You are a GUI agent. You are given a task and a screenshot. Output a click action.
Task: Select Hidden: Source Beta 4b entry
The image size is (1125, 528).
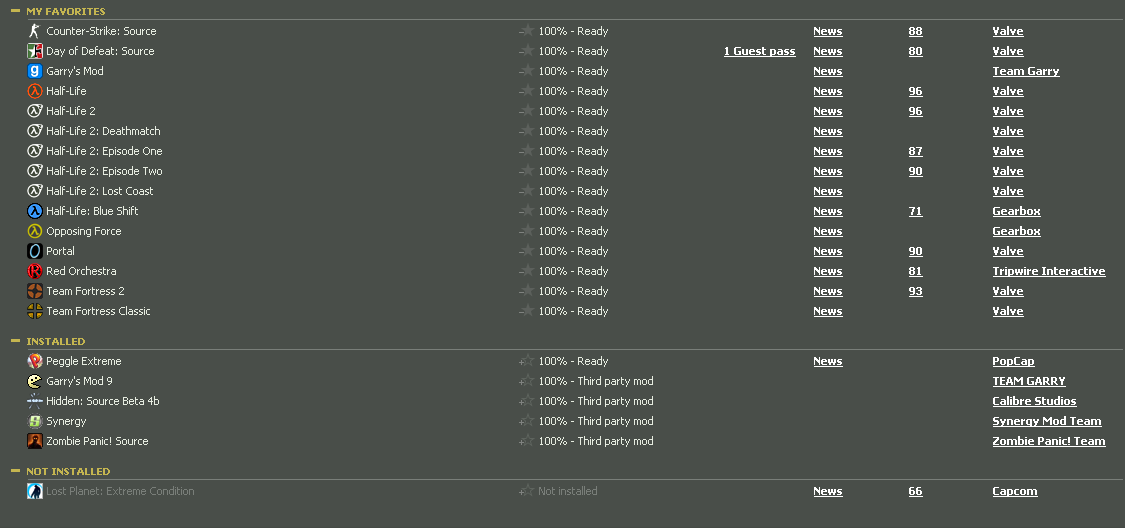[x=103, y=401]
